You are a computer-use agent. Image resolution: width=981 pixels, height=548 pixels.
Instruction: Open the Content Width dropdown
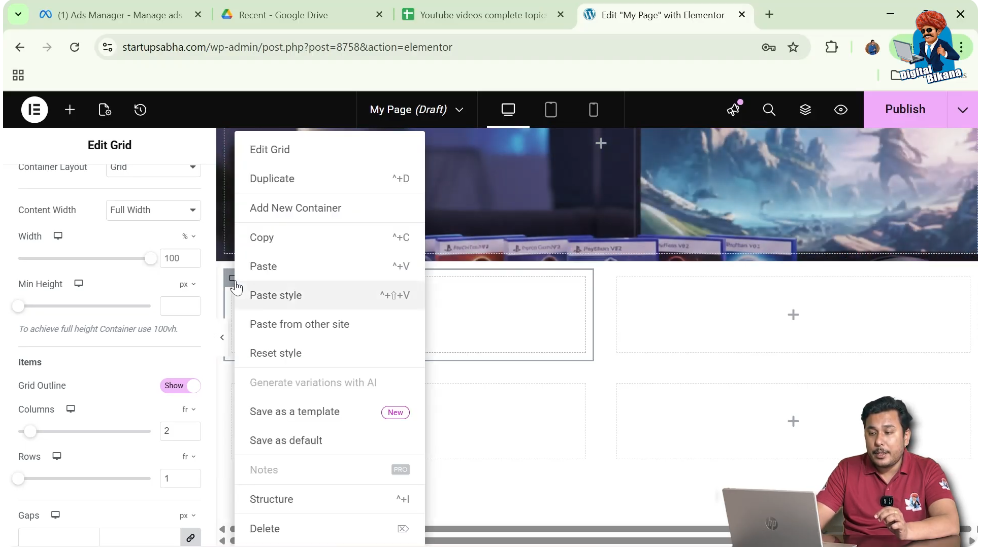click(153, 210)
